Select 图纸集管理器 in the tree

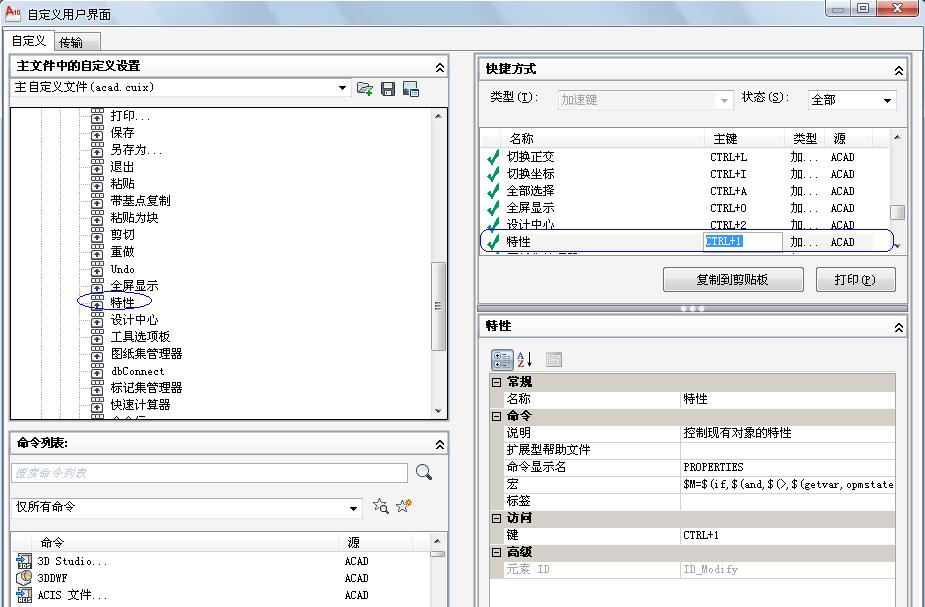coord(146,354)
